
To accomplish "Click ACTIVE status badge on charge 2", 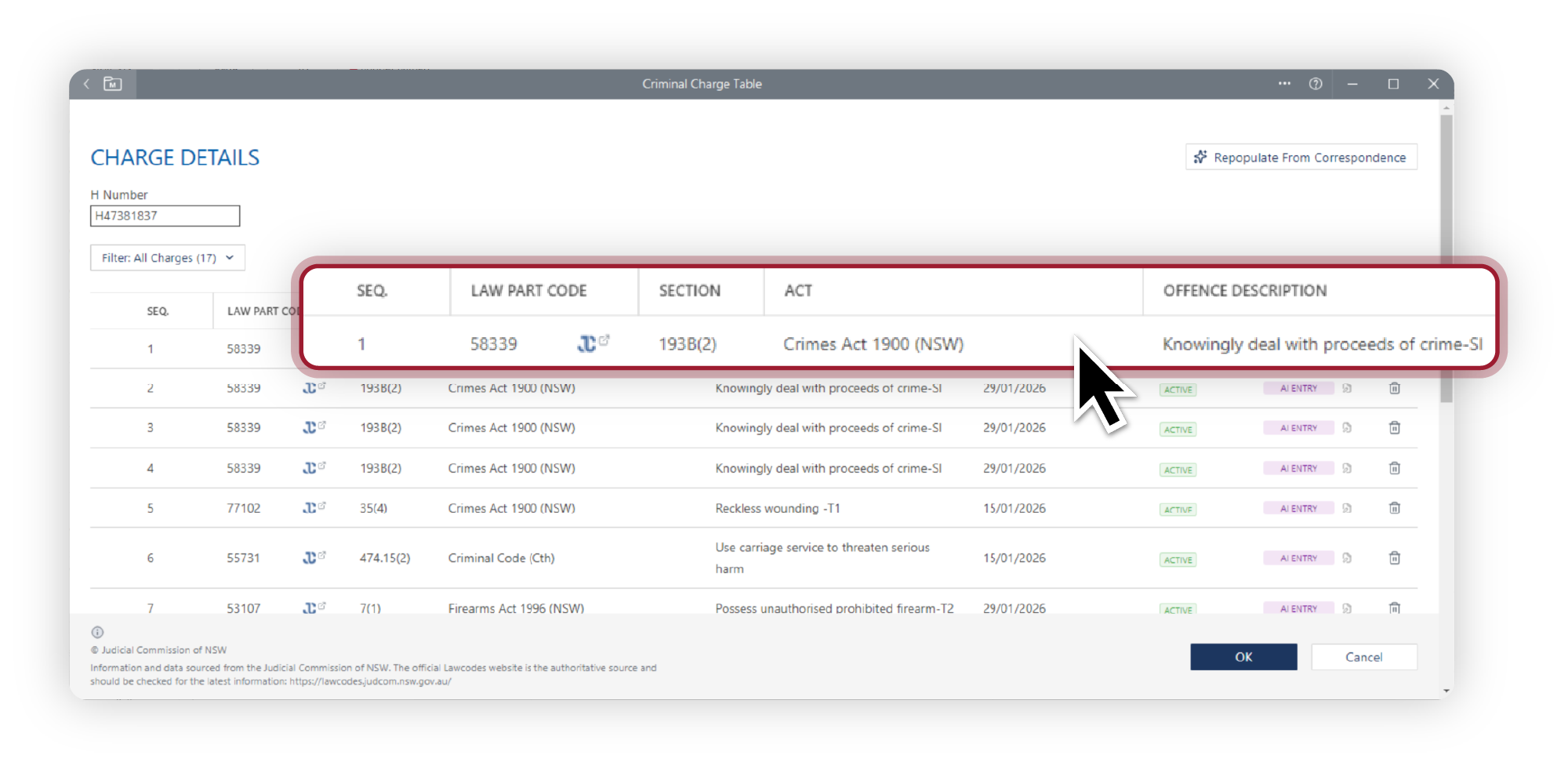I will click(x=1178, y=390).
